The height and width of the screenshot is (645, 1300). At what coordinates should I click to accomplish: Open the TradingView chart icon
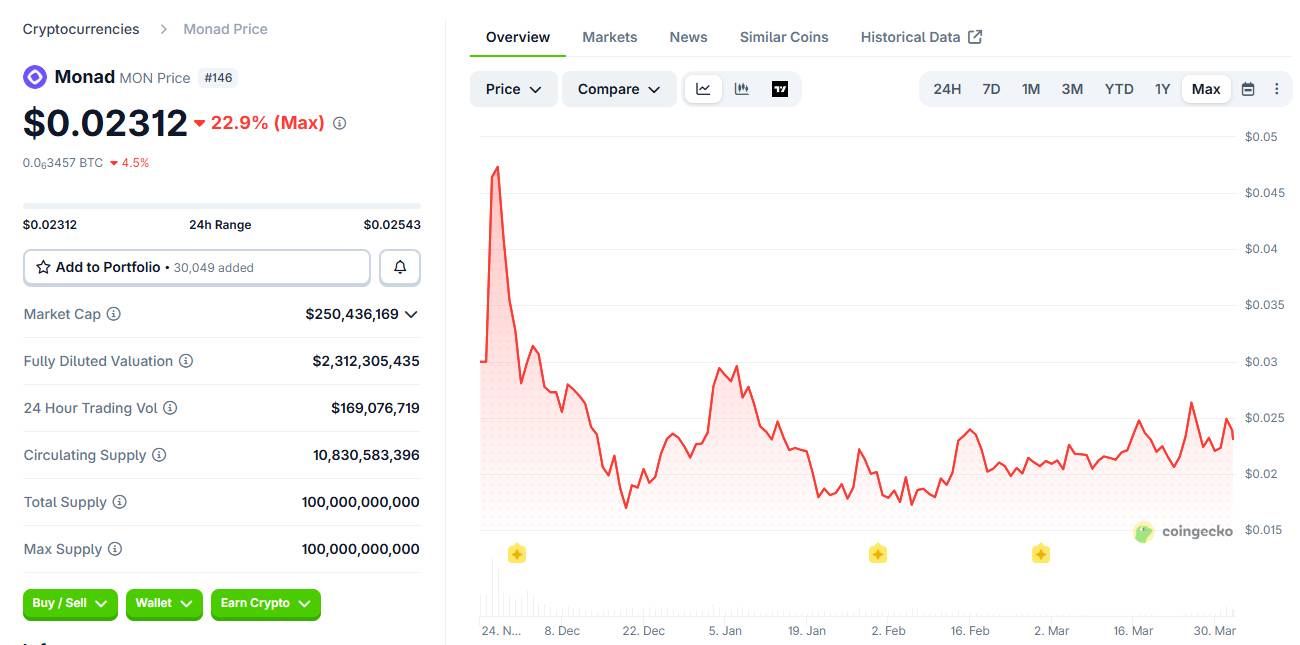[778, 88]
